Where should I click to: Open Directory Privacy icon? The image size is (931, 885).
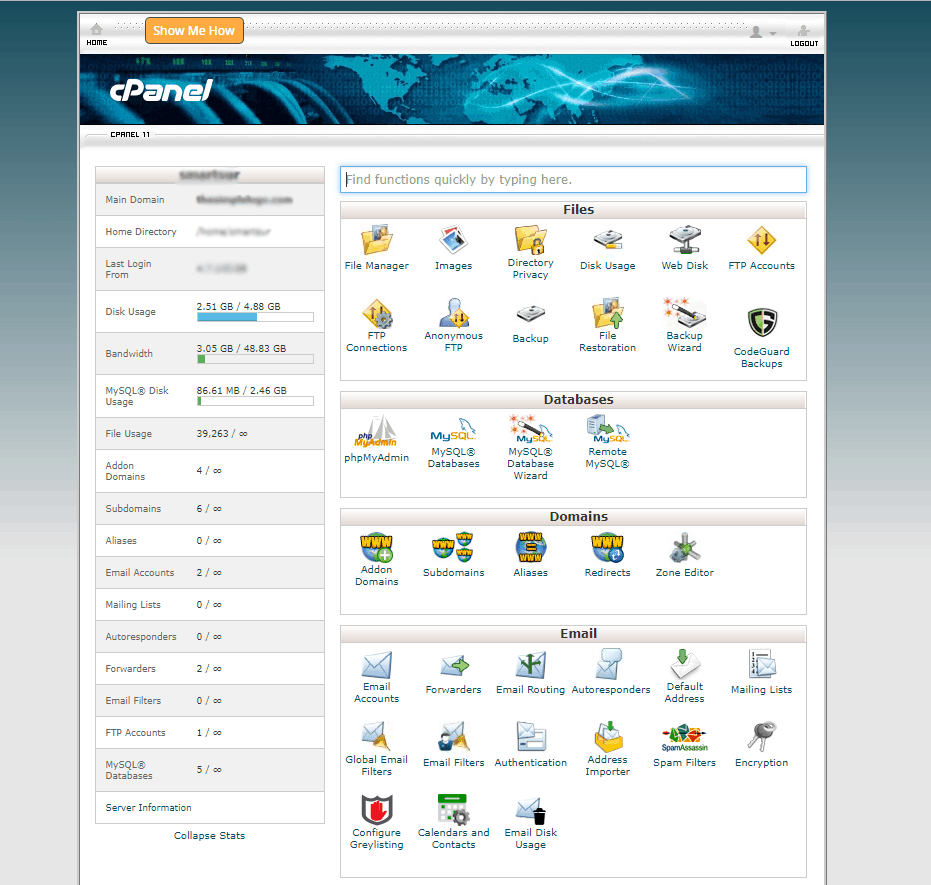click(x=530, y=239)
